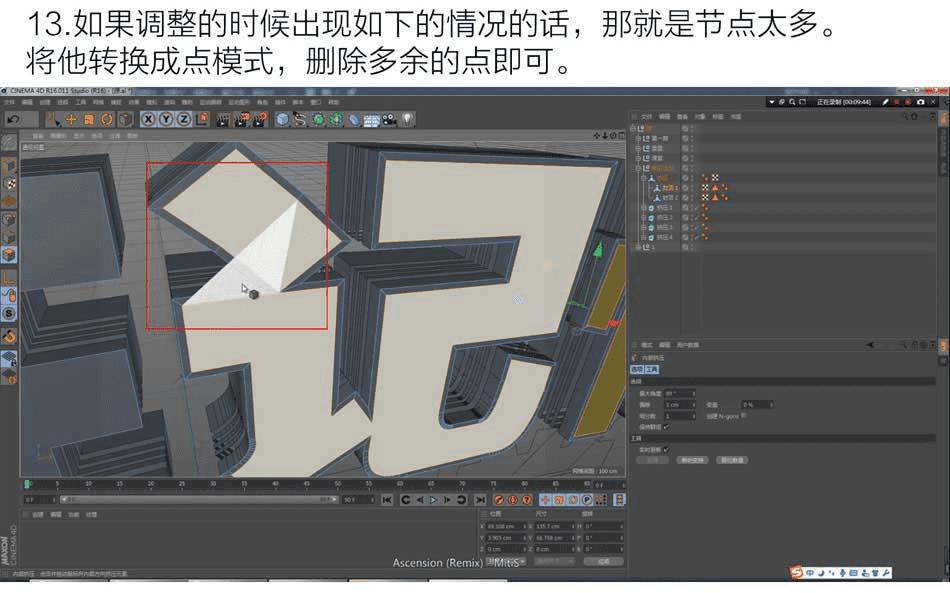The height and width of the screenshot is (593, 950).
Task: Open Render Settings clapperboard with gear
Action: point(261,119)
